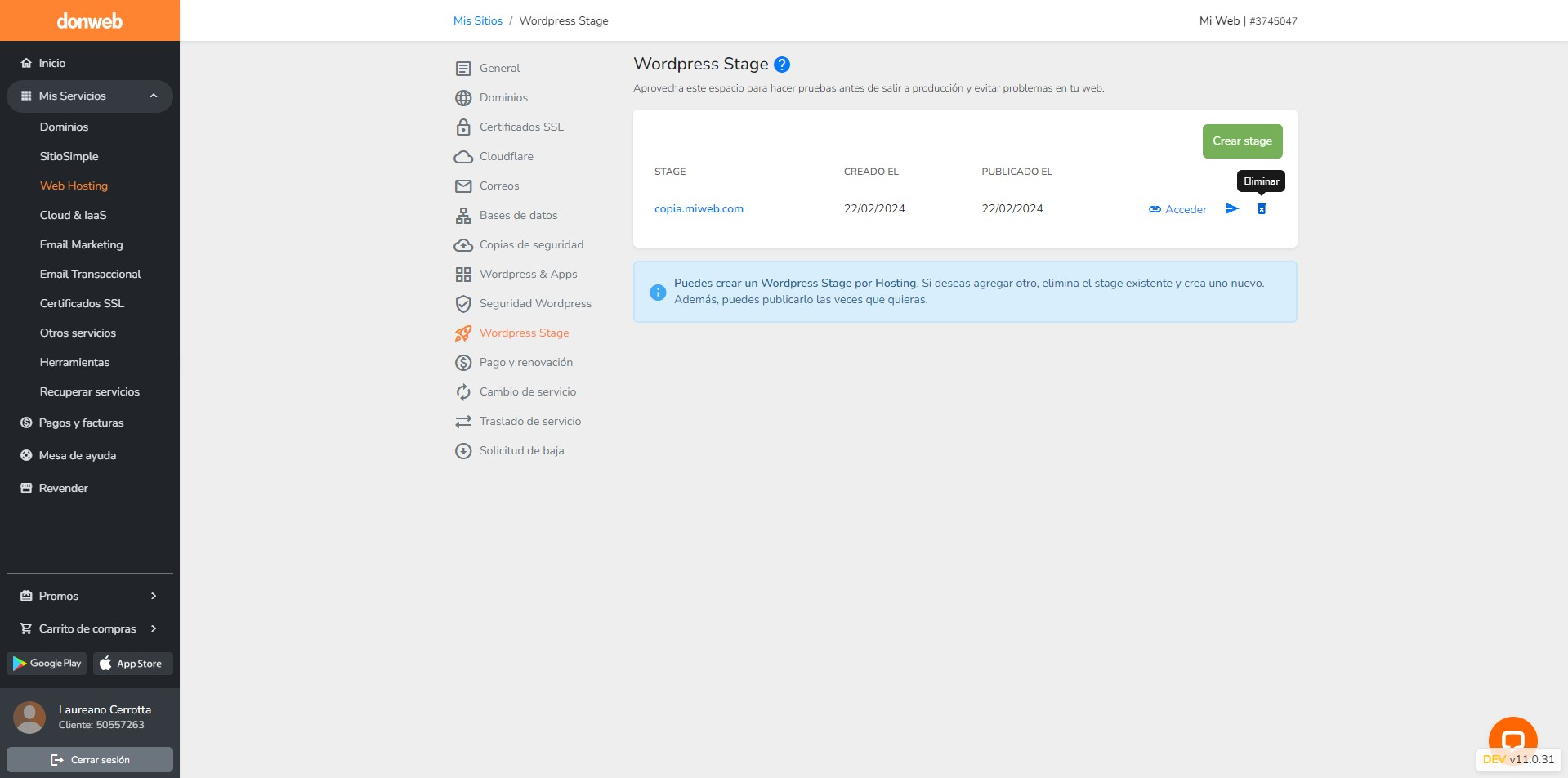Click the Cambio de servicio refresh icon
Screen dimensions: 1568x778
point(463,392)
